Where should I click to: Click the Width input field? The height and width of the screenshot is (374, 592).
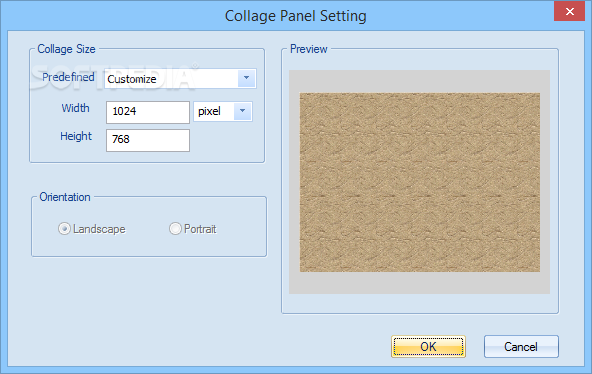coord(148,112)
